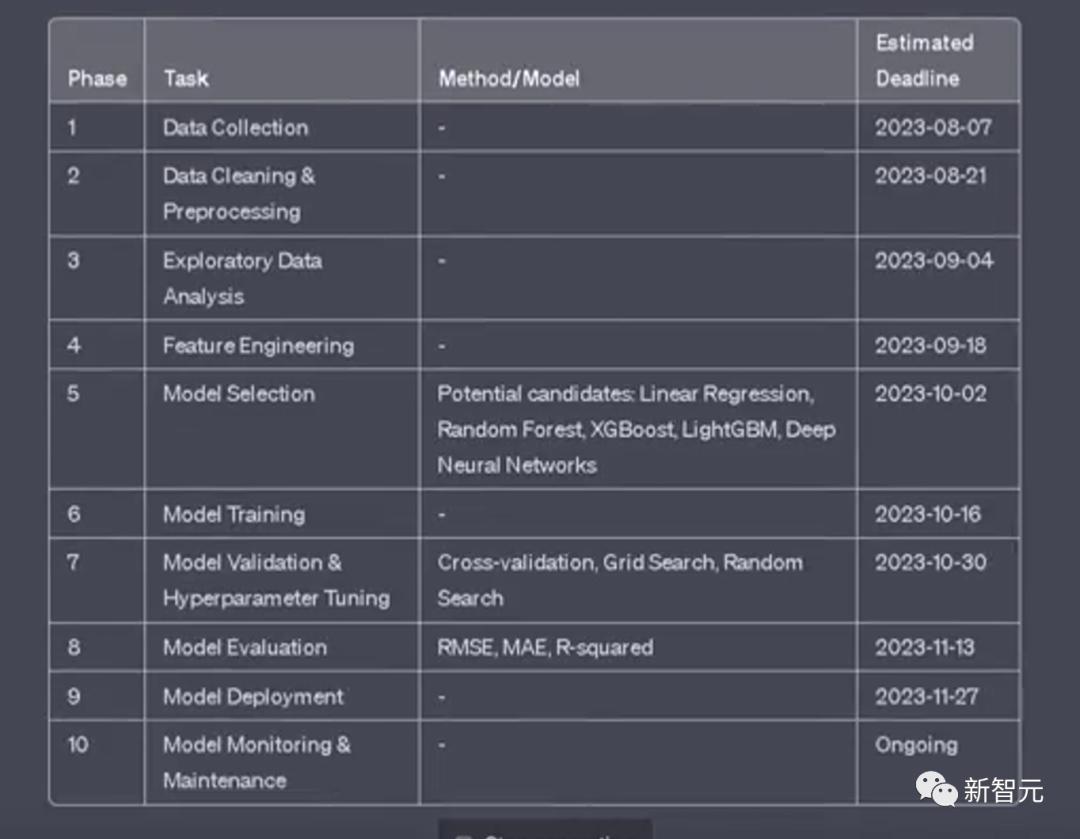Select the Model Selection task cell

[x=239, y=394]
